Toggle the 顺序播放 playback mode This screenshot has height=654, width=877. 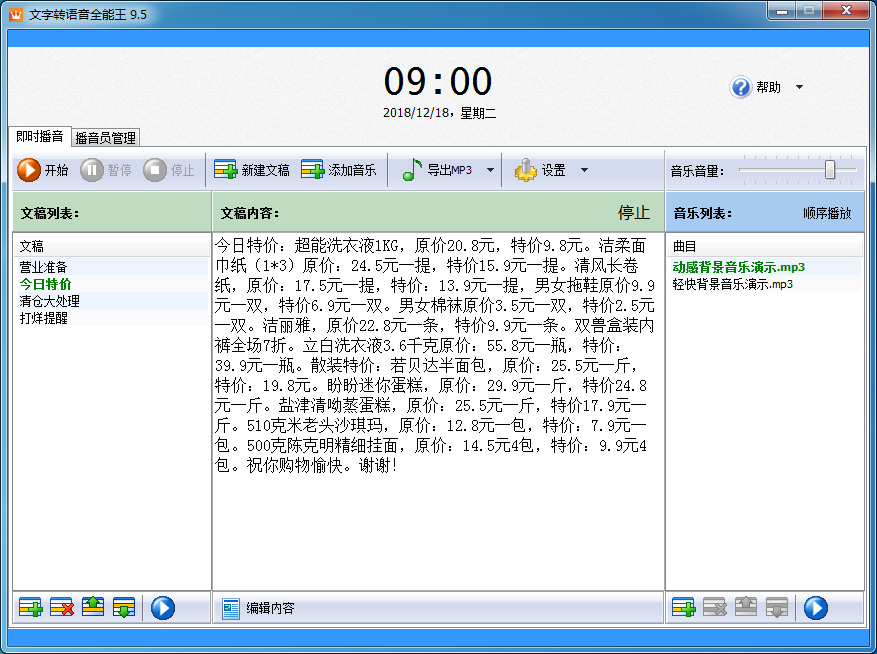(x=827, y=213)
